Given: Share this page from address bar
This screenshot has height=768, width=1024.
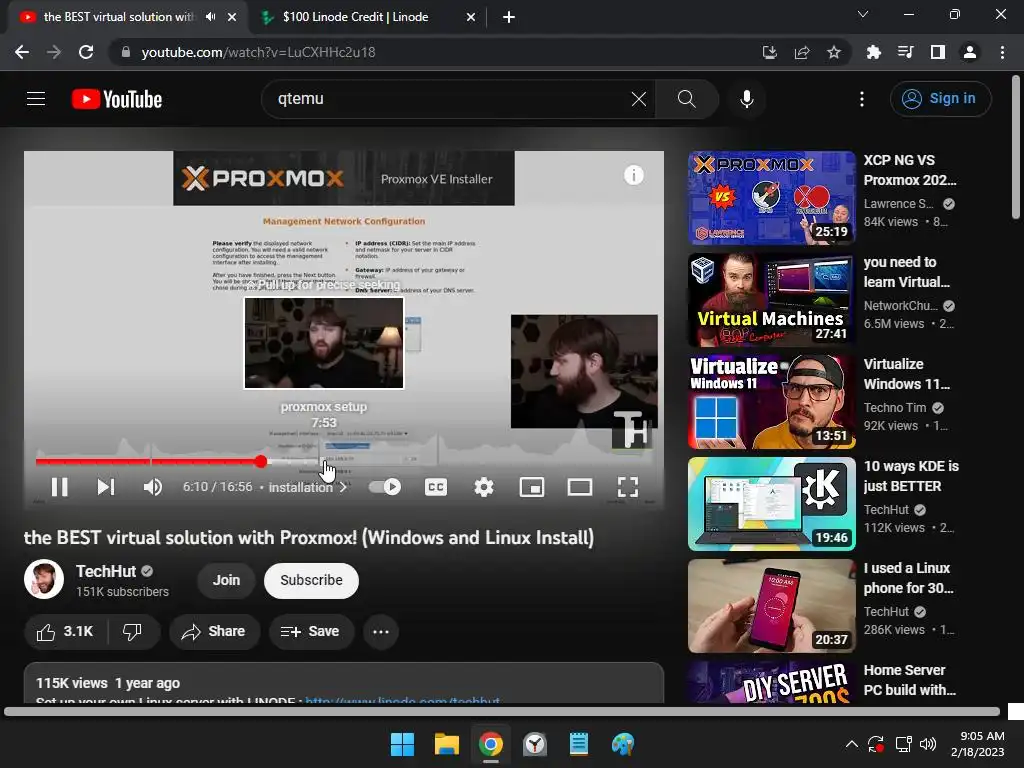Looking at the screenshot, I should tap(801, 52).
